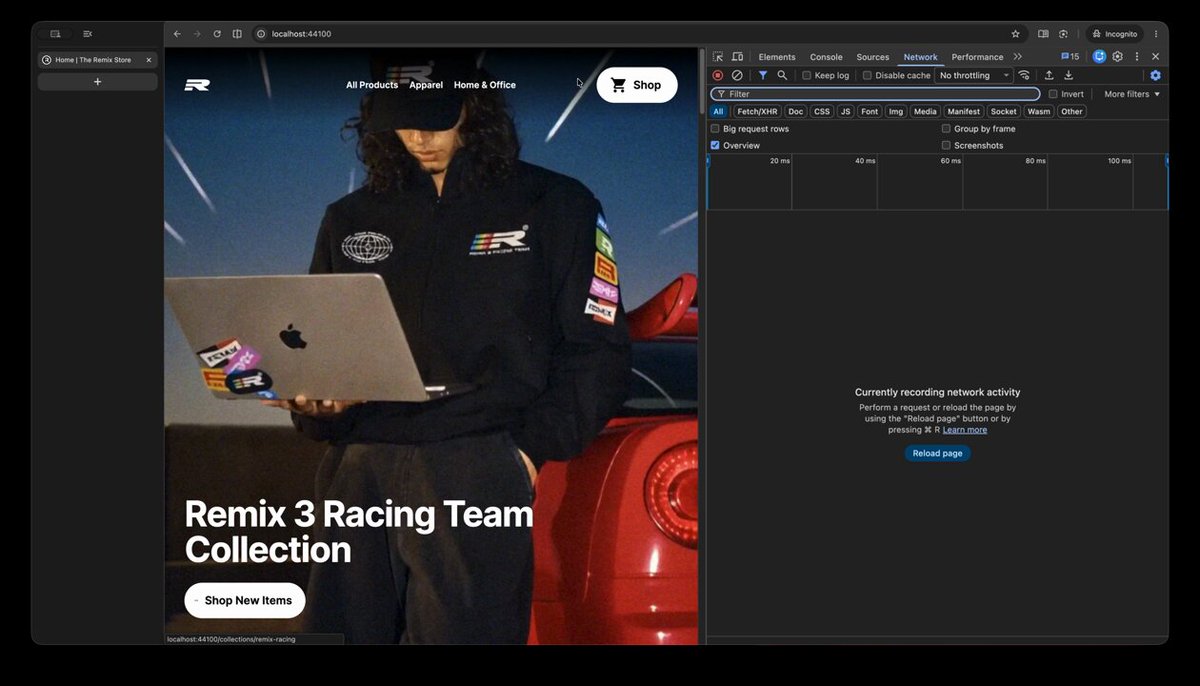The image size is (1200, 686).
Task: Clear the network log
Action: [737, 75]
